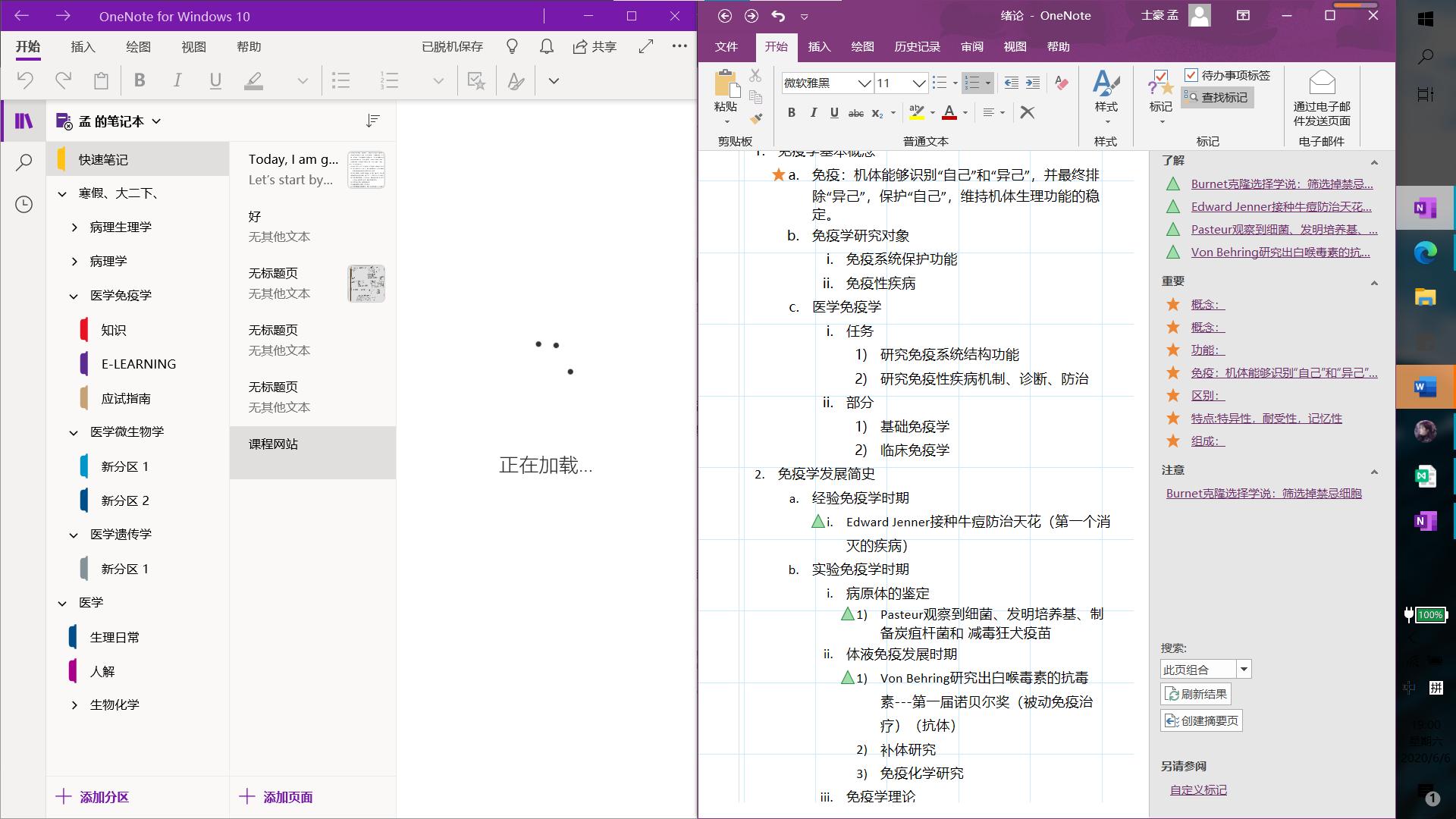This screenshot has width=1456, height=819.
Task: Toggle italic in the desktop OneNote ribbon
Action: 813,113
